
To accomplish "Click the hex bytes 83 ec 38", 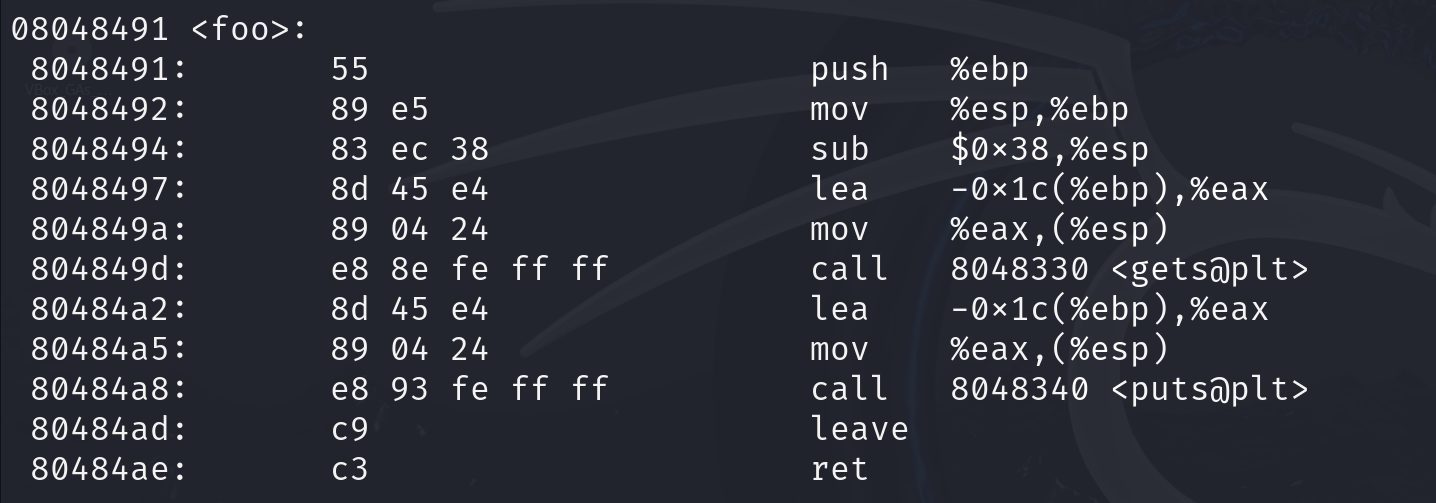I will click(409, 149).
